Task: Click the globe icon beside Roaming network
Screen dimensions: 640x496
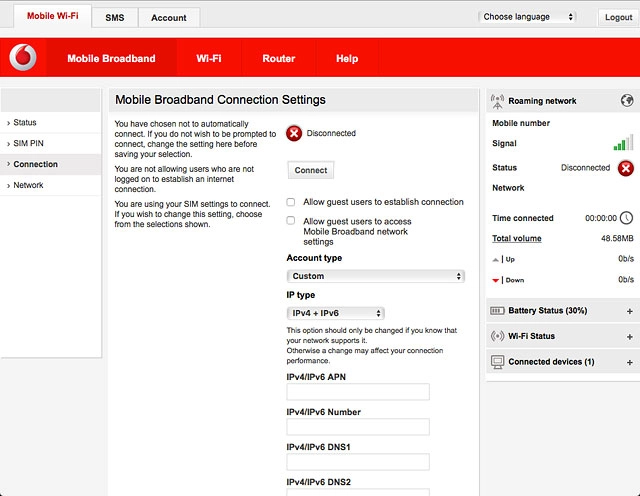Action: click(626, 101)
